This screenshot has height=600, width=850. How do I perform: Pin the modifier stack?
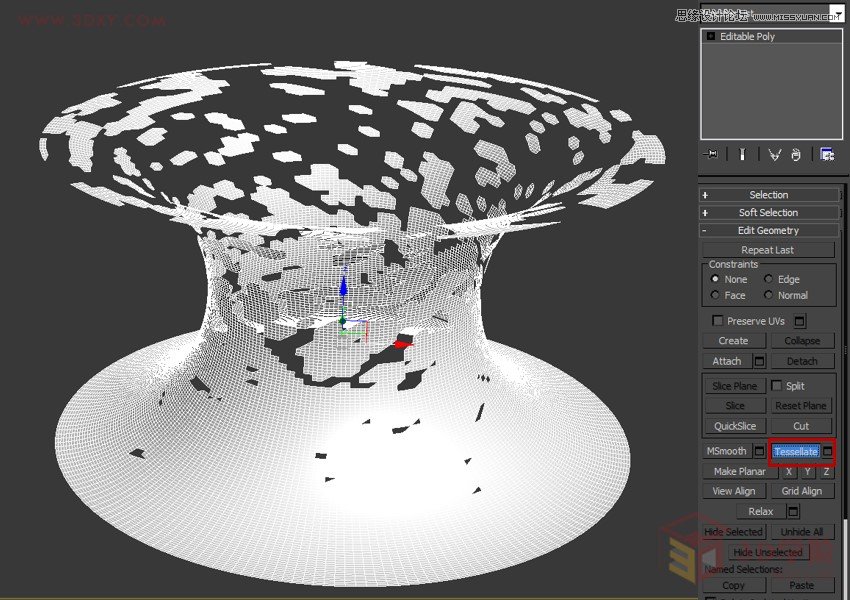(x=711, y=155)
